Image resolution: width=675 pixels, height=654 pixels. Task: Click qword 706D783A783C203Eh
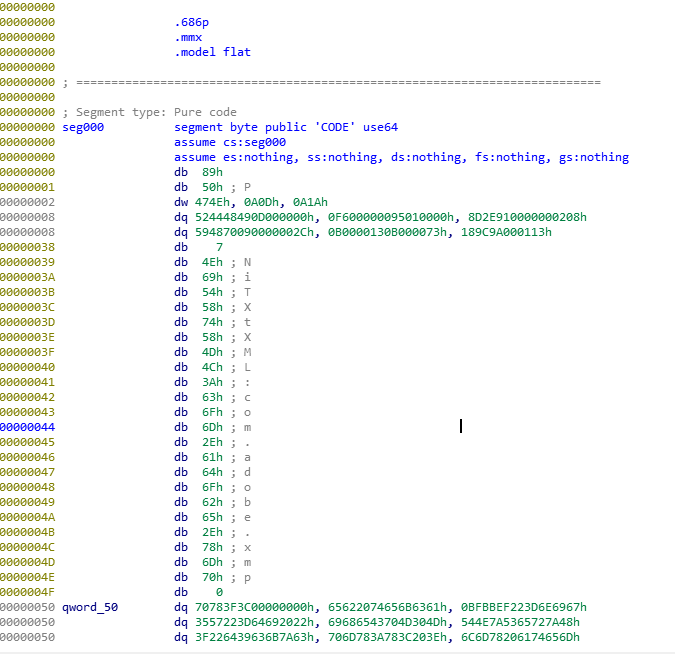coord(387,637)
